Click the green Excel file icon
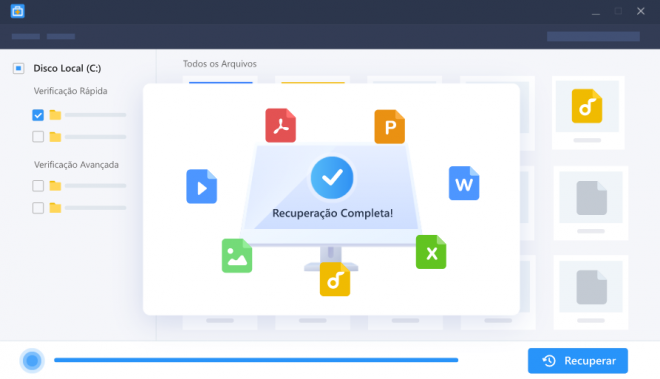Viewport: 660px width, 379px height. tap(431, 252)
